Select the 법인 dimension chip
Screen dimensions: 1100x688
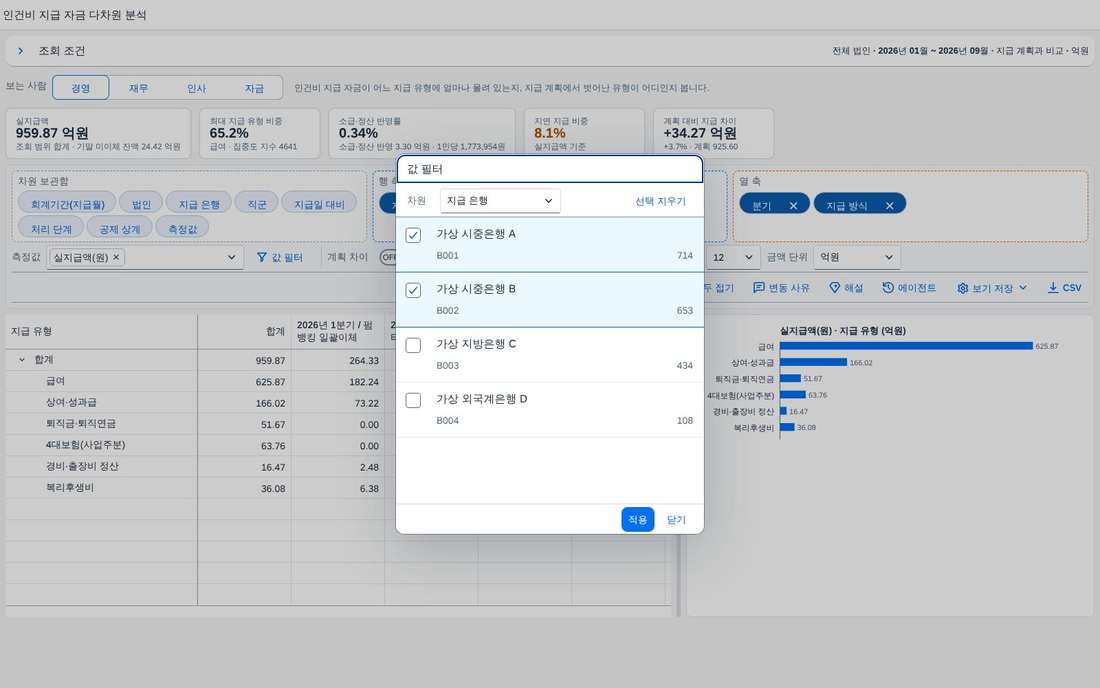tap(141, 204)
